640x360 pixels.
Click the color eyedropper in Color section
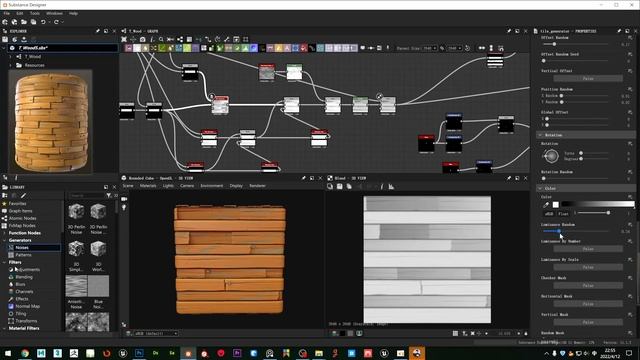coord(546,204)
